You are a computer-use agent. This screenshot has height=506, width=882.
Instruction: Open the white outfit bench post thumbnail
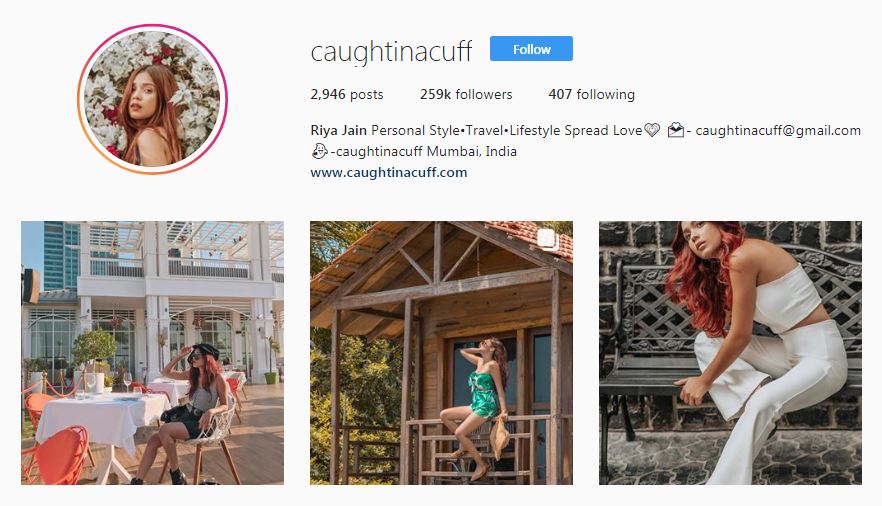730,353
